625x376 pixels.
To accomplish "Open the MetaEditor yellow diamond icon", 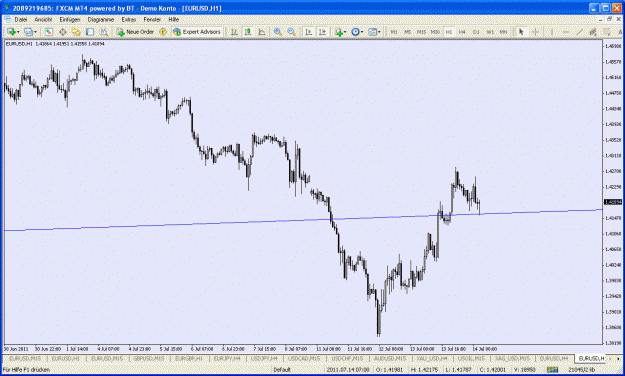I will [x=163, y=32].
